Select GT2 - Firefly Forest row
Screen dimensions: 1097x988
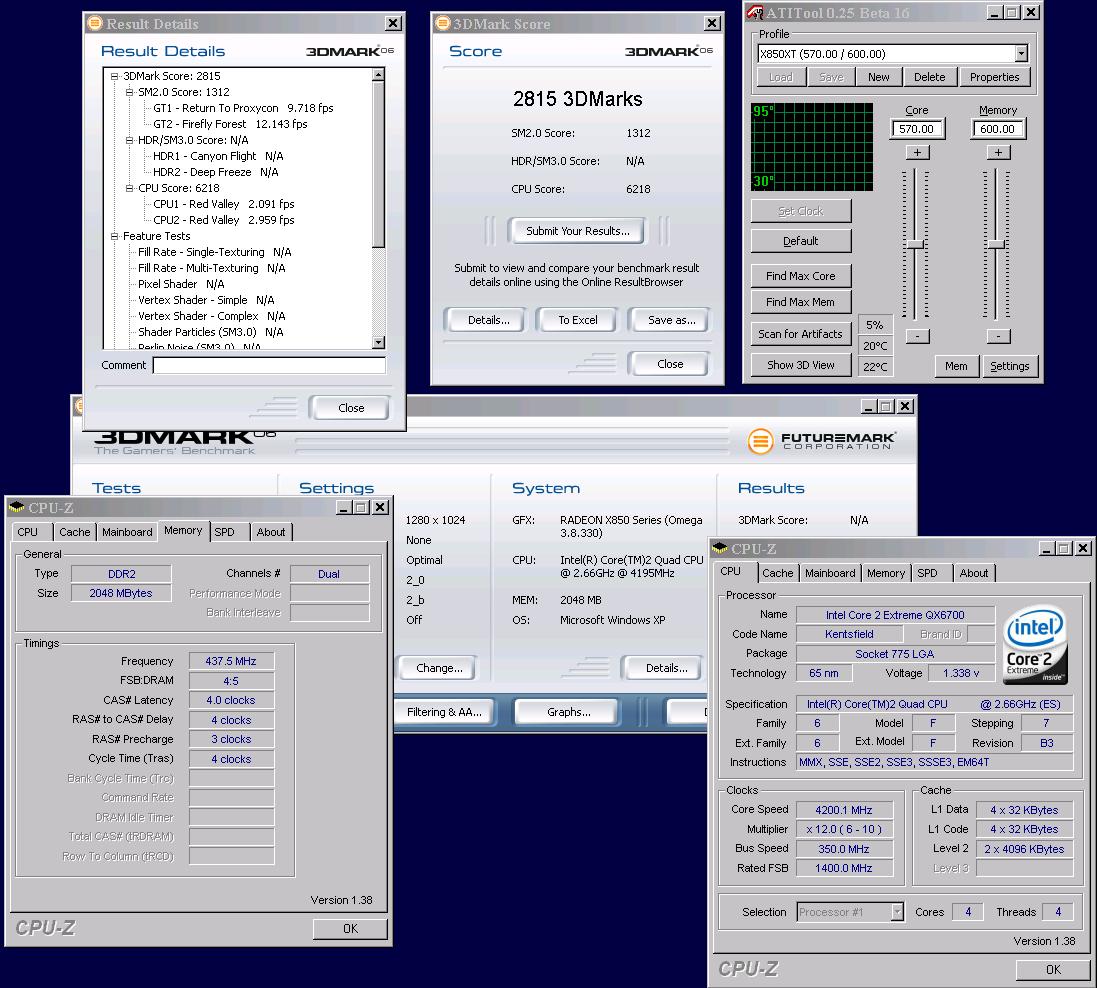(x=230, y=124)
